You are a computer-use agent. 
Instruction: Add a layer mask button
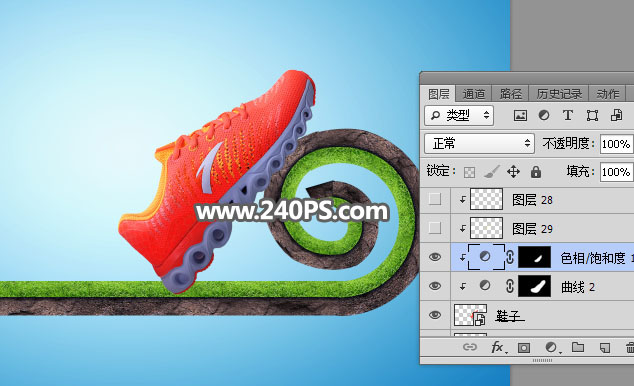point(524,347)
